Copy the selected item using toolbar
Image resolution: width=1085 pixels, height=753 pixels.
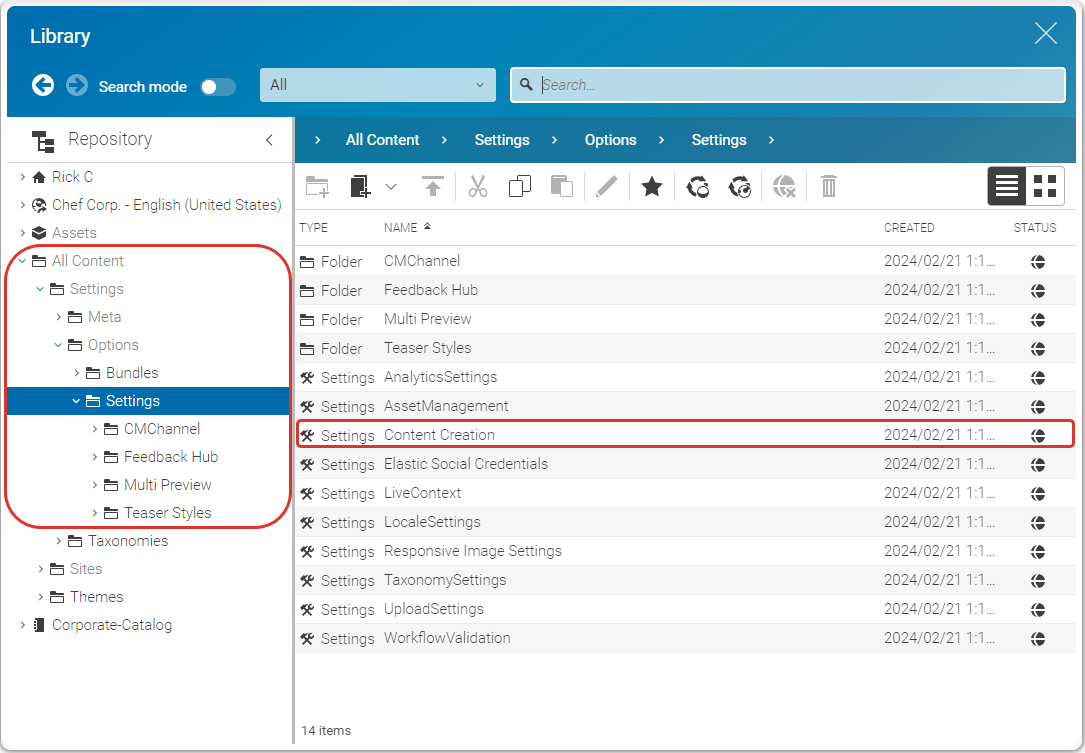pos(519,186)
